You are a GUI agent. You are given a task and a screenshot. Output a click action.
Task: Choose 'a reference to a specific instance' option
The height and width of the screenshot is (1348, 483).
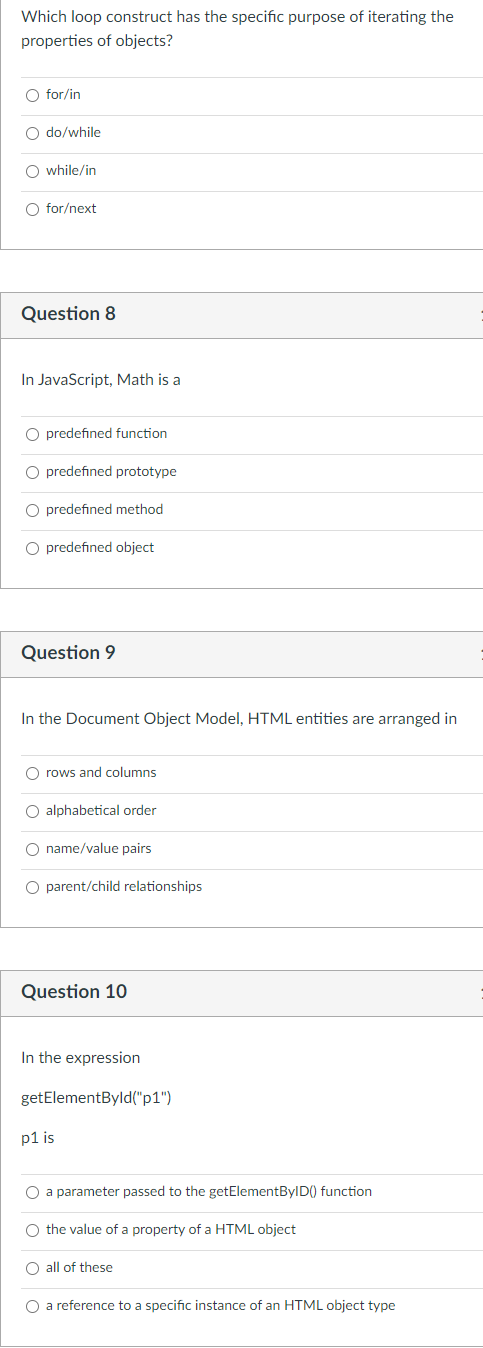(x=33, y=1306)
